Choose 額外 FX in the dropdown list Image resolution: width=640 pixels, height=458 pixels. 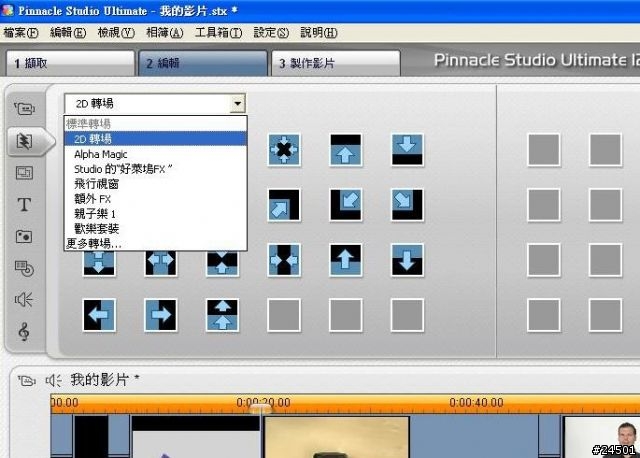[156, 199]
